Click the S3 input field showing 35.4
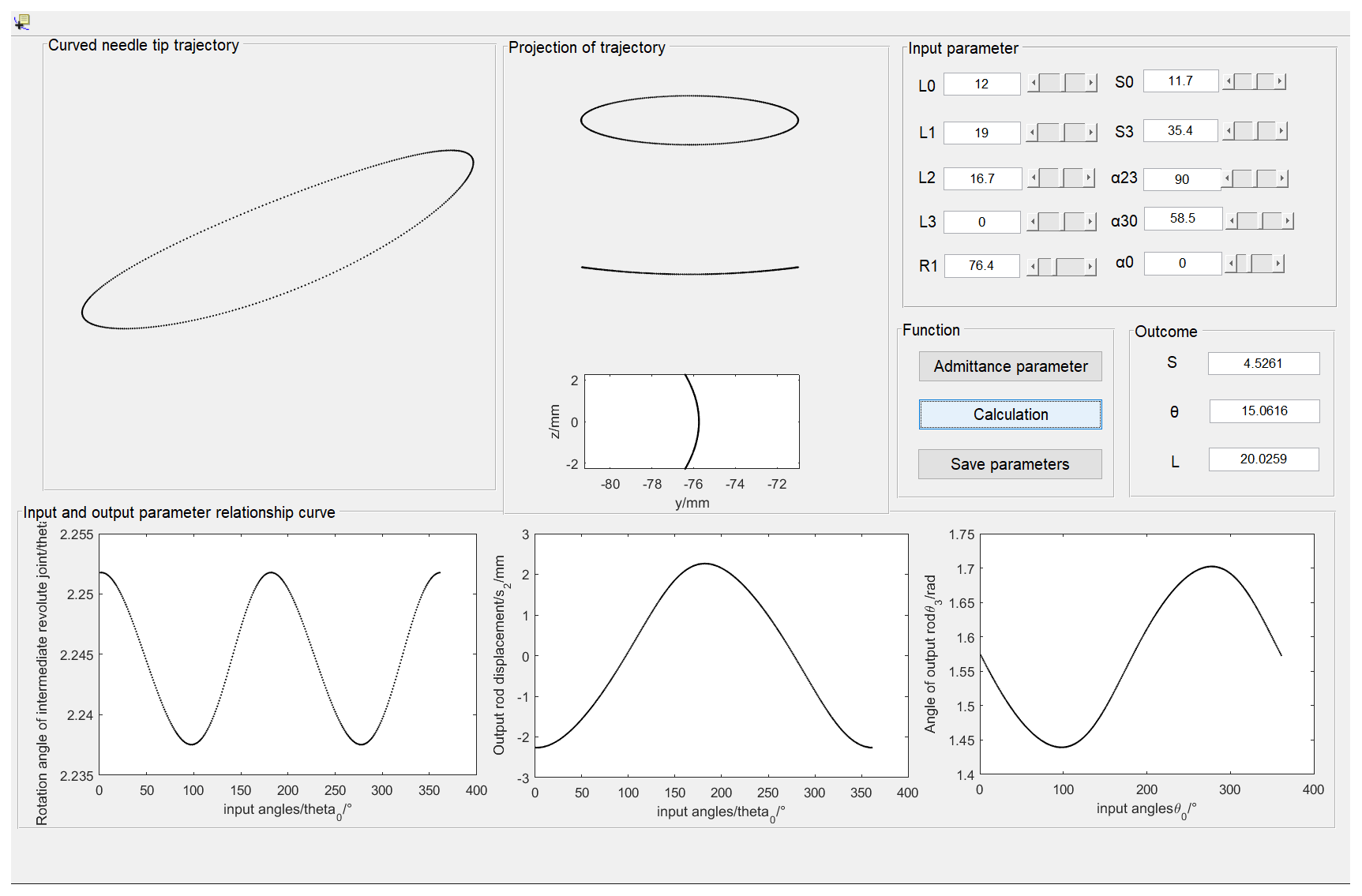 pyautogui.click(x=1180, y=131)
